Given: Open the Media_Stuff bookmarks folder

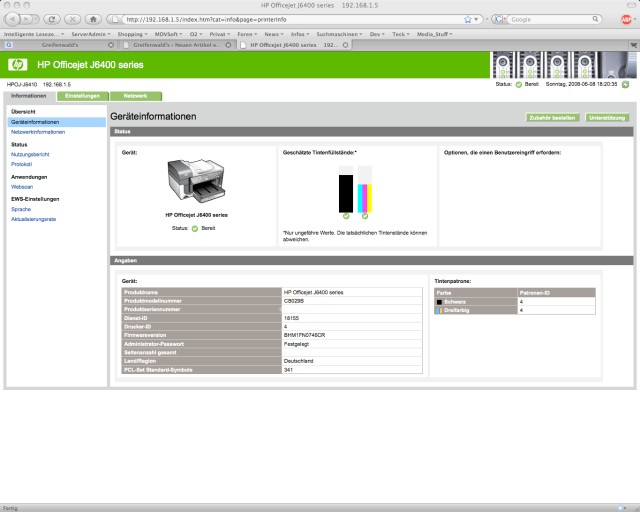Looking at the screenshot, I should (434, 34).
